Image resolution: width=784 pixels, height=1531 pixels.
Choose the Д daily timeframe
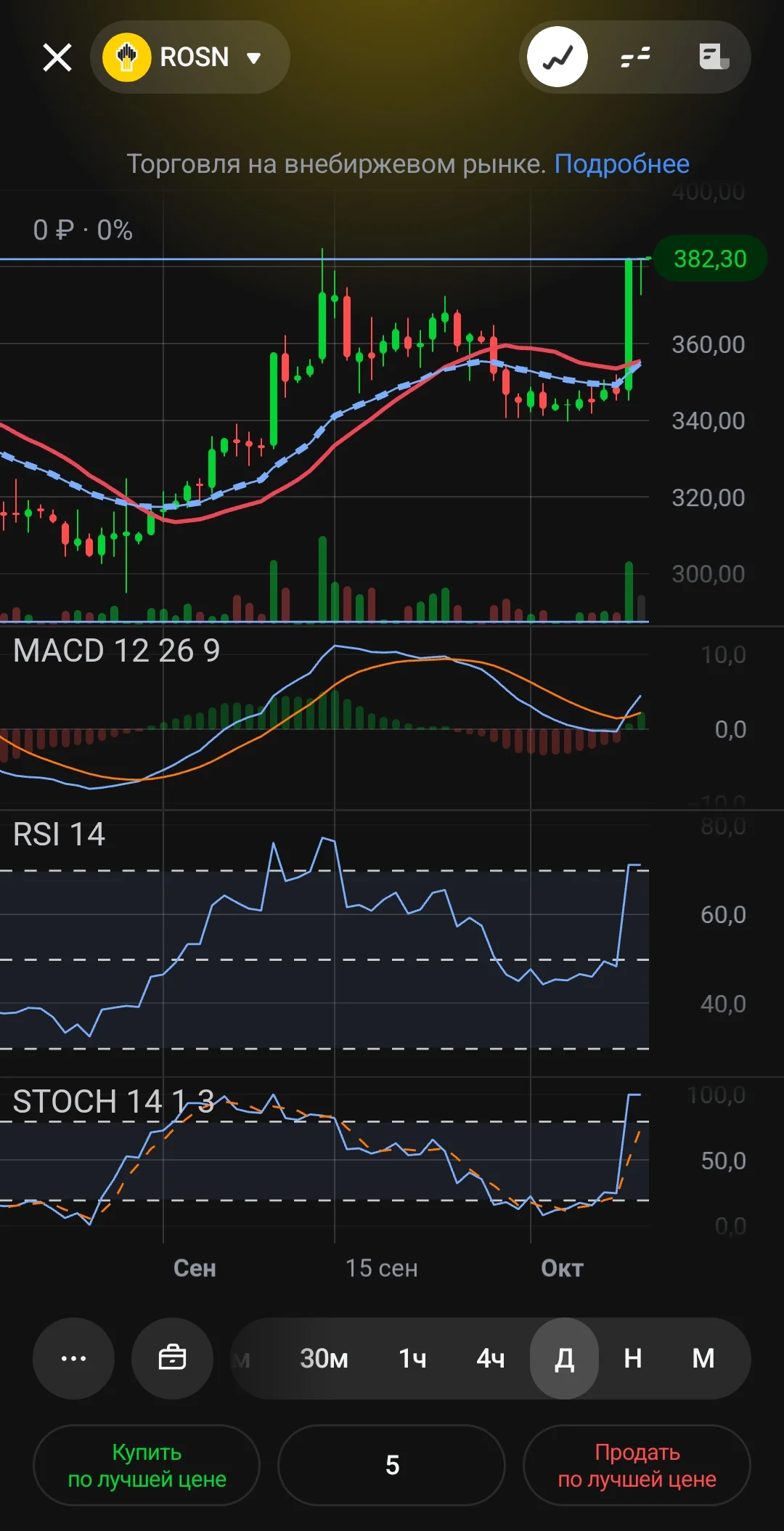pos(565,1358)
